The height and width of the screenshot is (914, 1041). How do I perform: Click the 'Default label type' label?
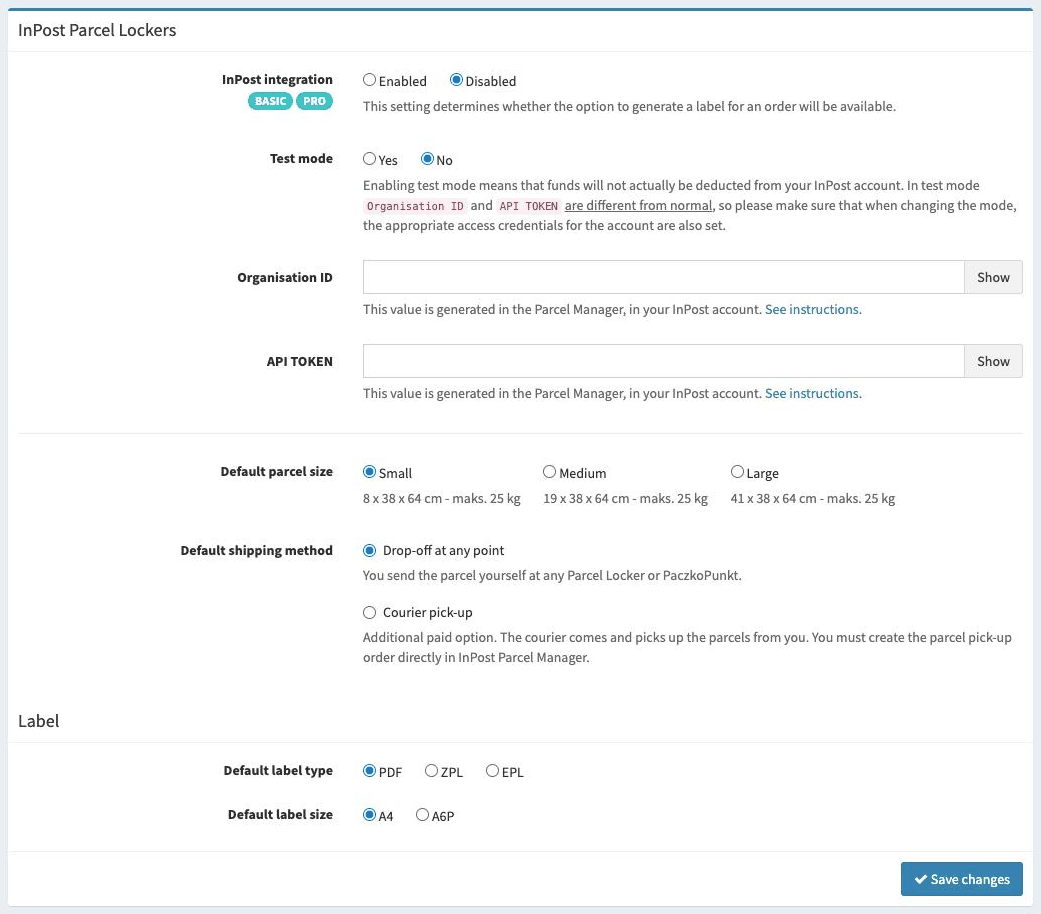click(x=278, y=771)
